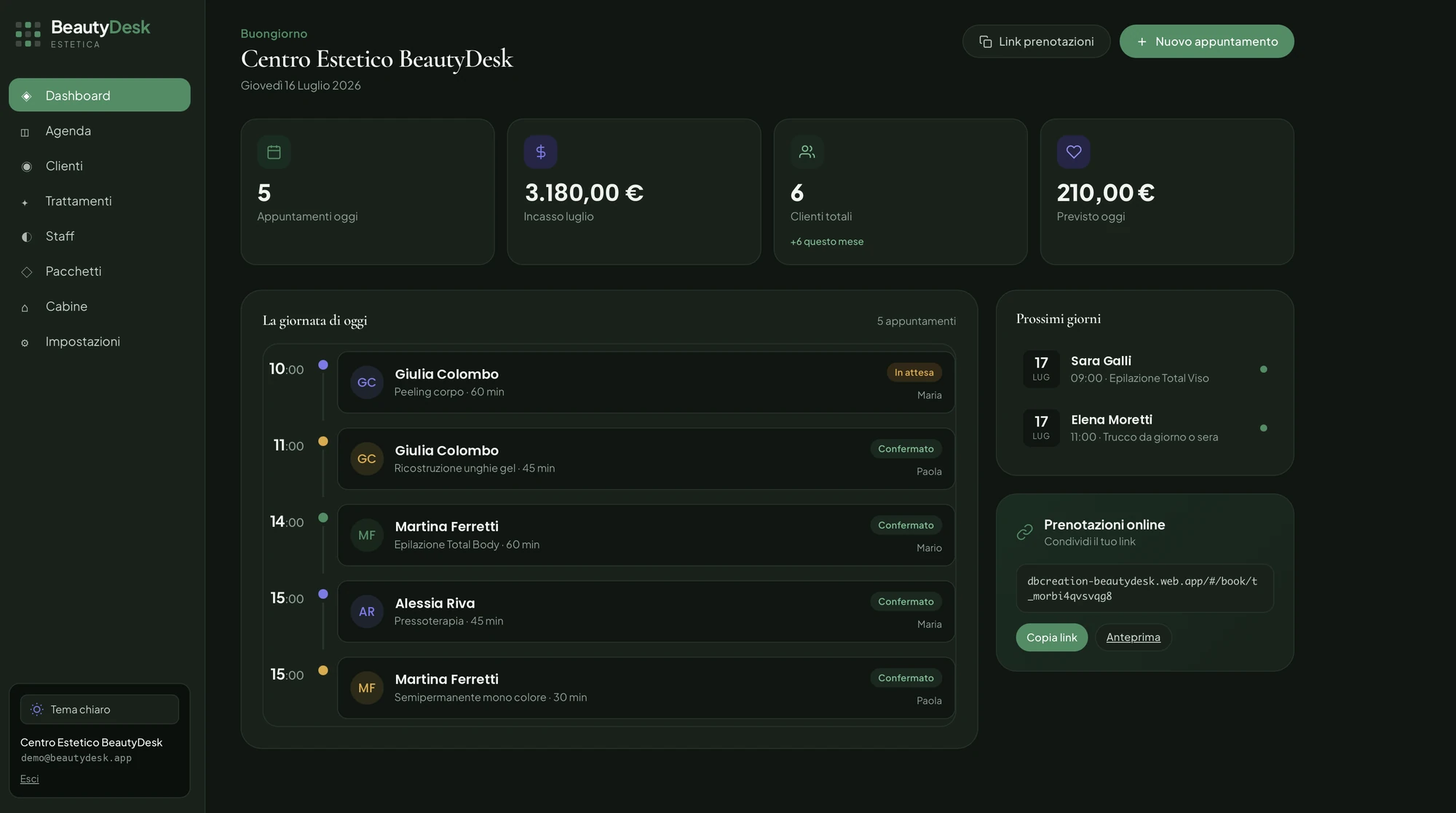Click the calendar icon on Appuntamenti oggi card
Image resolution: width=1456 pixels, height=813 pixels.
(x=274, y=152)
